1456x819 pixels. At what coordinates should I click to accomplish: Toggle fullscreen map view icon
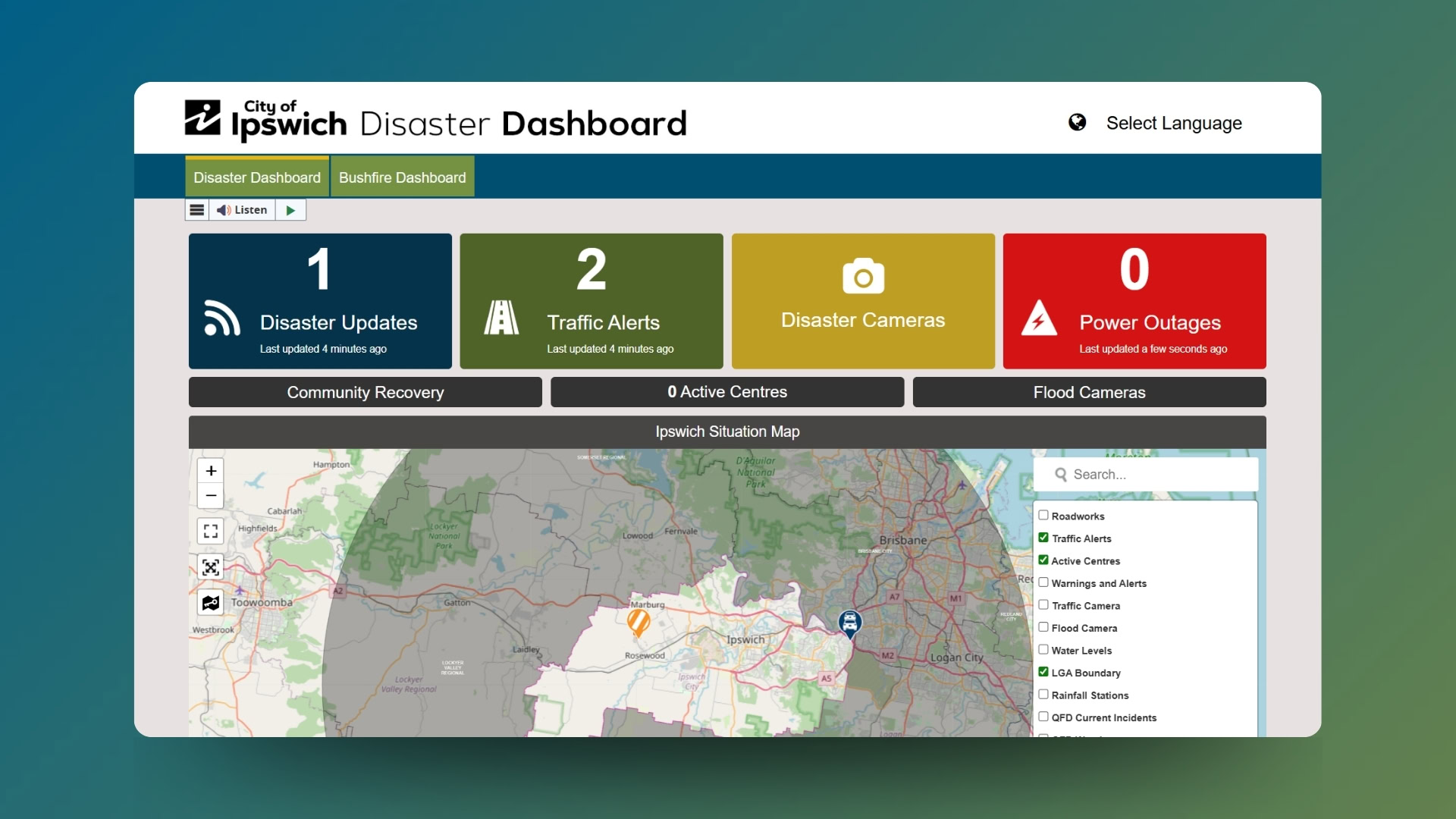pyautogui.click(x=211, y=531)
